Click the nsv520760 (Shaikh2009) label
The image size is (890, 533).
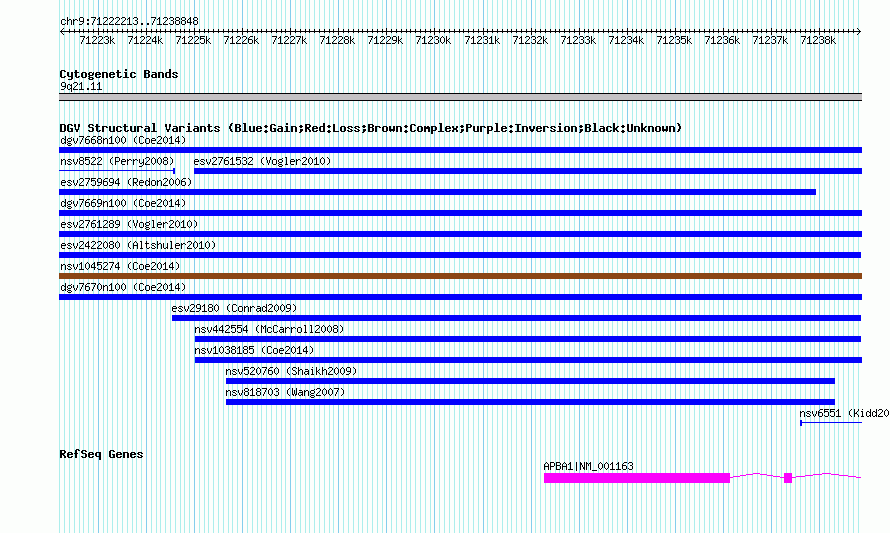coord(291,371)
